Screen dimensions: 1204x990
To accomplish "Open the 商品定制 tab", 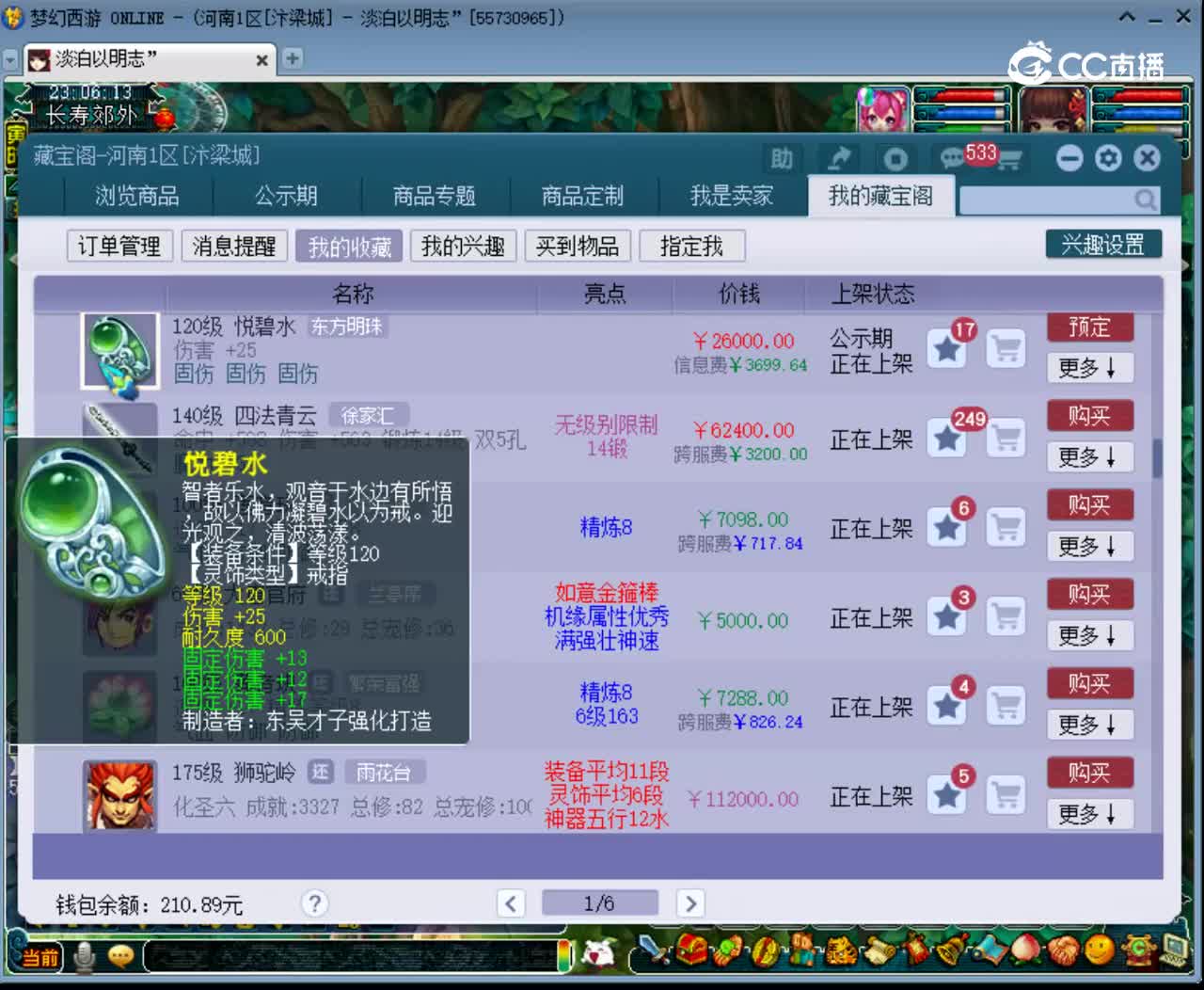I will click(582, 196).
